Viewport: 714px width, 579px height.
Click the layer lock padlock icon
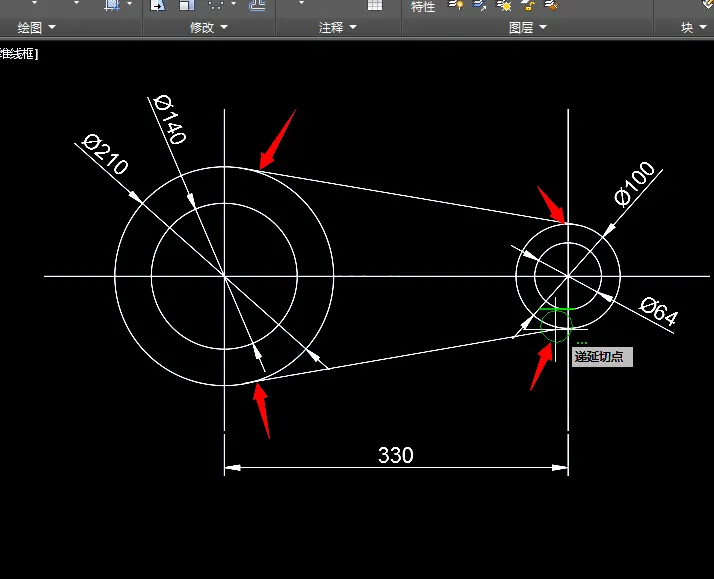(x=528, y=5)
